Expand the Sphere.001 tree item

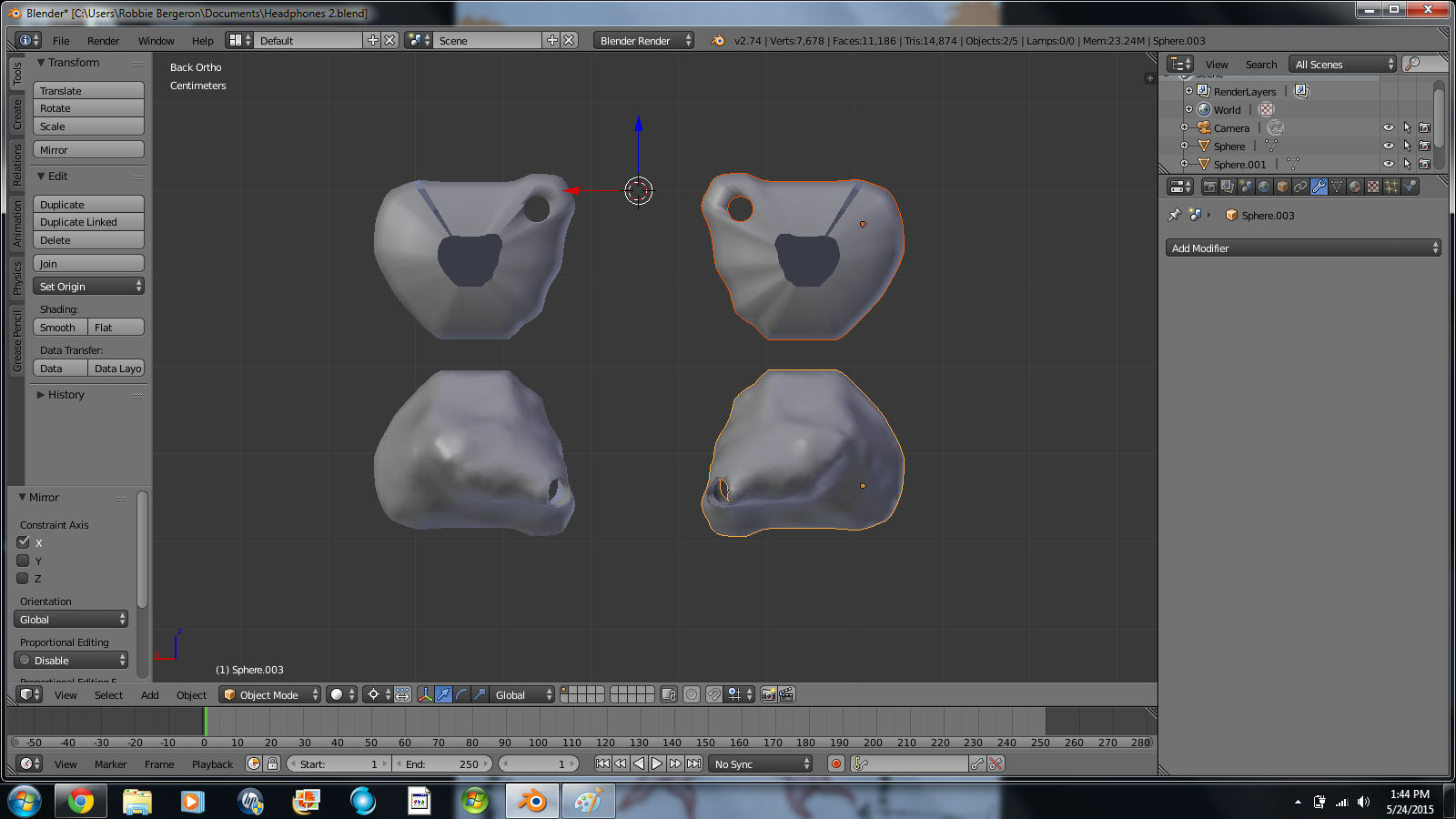[x=1184, y=164]
